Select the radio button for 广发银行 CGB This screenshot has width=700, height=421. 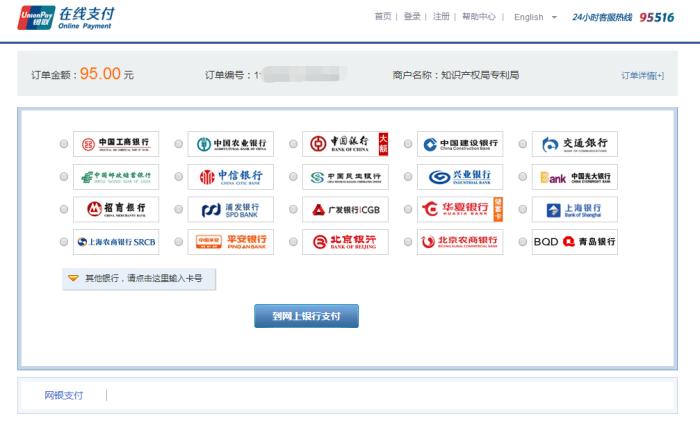click(x=293, y=209)
